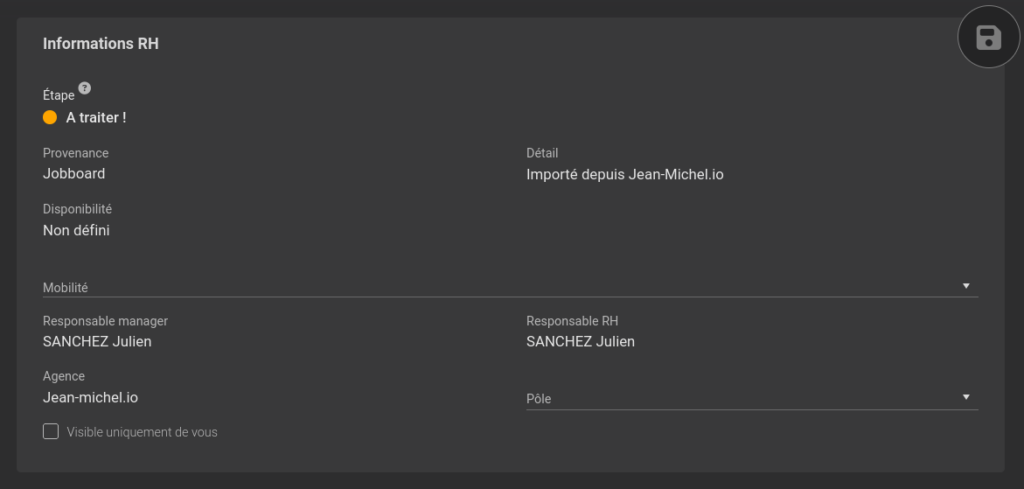Screen dimensions: 1024x489
Task: Click the 'Responsable RH' field label
Action: [x=572, y=321]
